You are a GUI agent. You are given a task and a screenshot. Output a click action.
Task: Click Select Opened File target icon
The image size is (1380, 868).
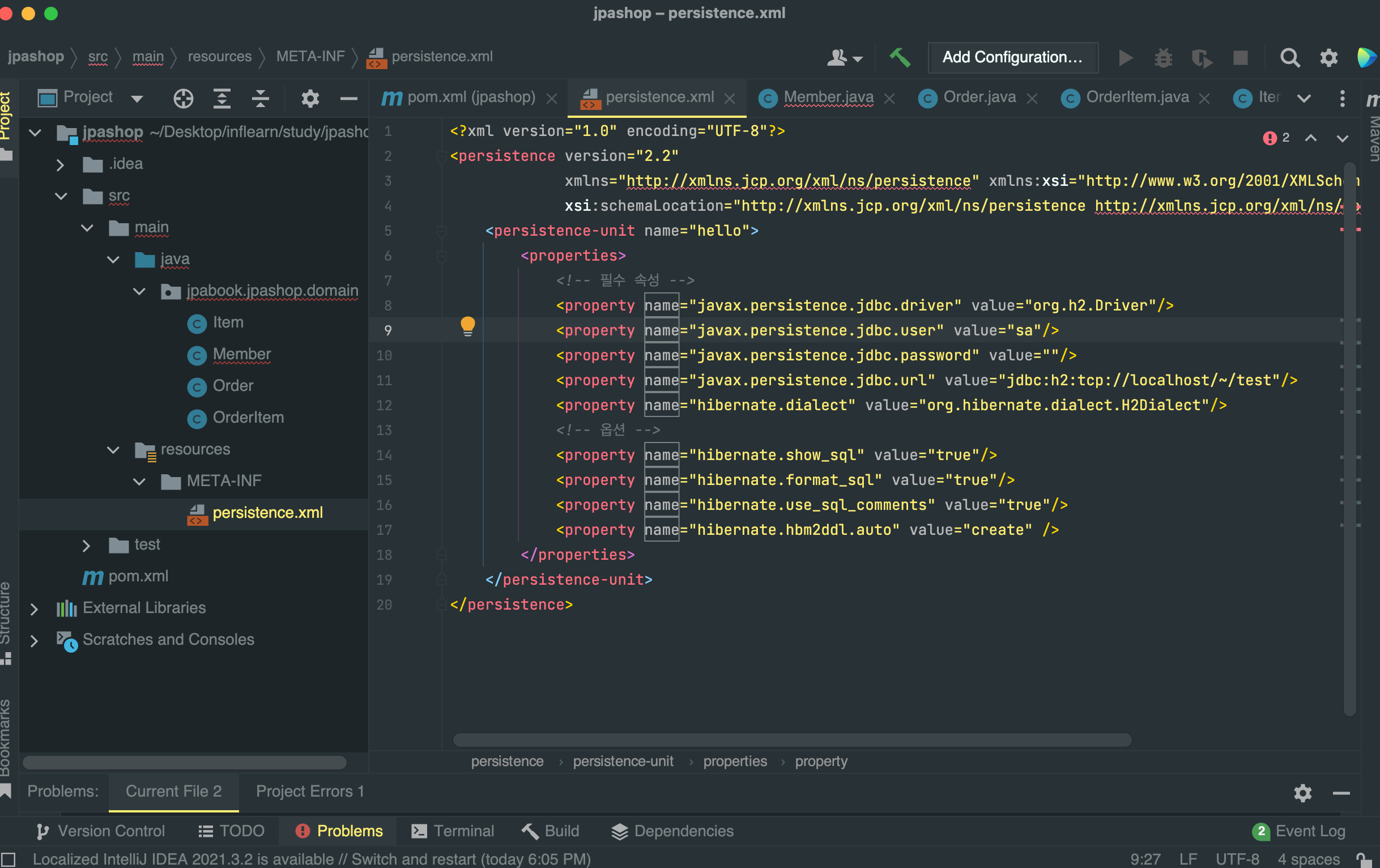pyautogui.click(x=184, y=99)
